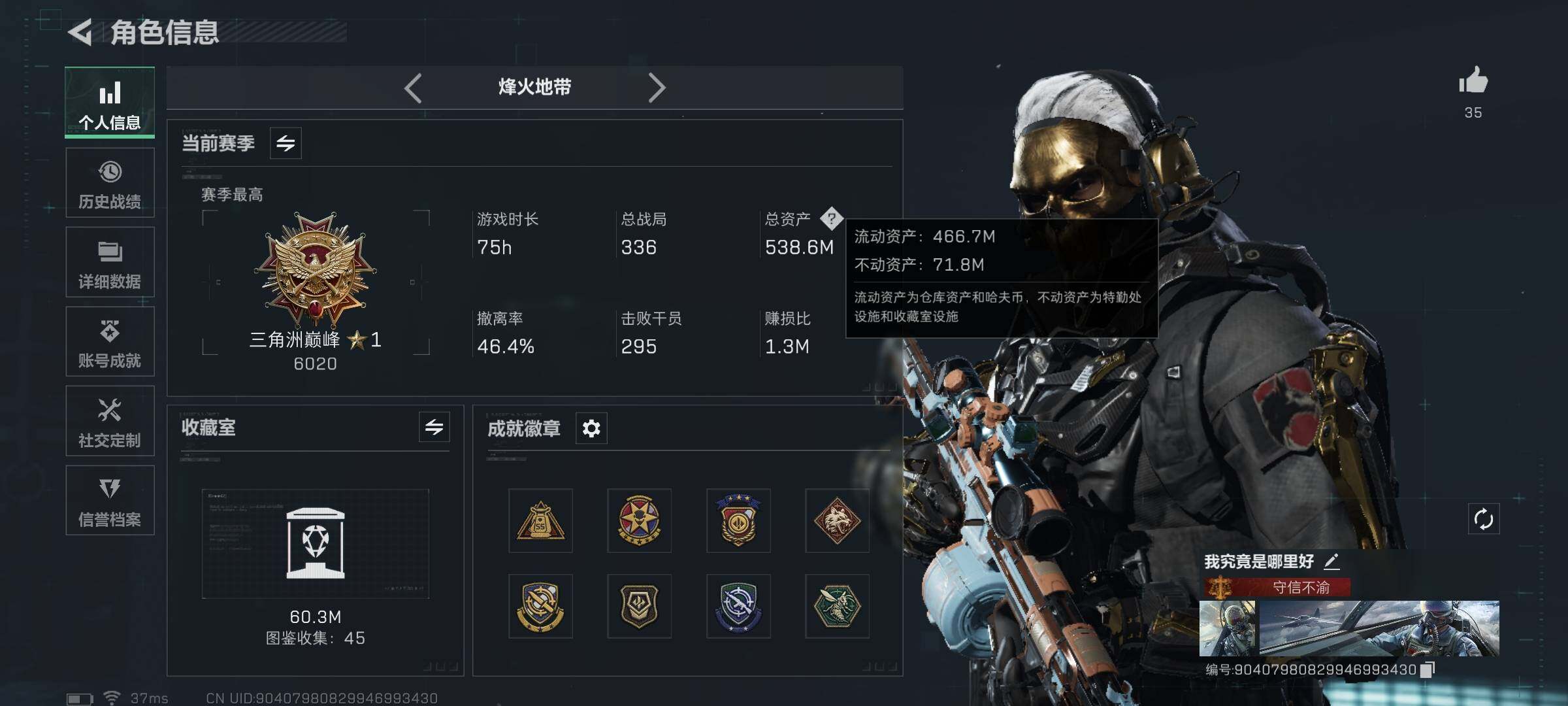Viewport: 1568px width, 706px height.
Task: Copy the 编号 ID with copy icon
Action: tap(1428, 669)
